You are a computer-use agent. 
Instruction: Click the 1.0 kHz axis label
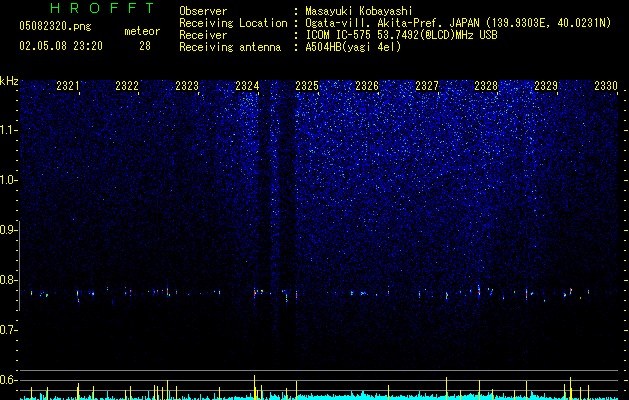pos(7,180)
